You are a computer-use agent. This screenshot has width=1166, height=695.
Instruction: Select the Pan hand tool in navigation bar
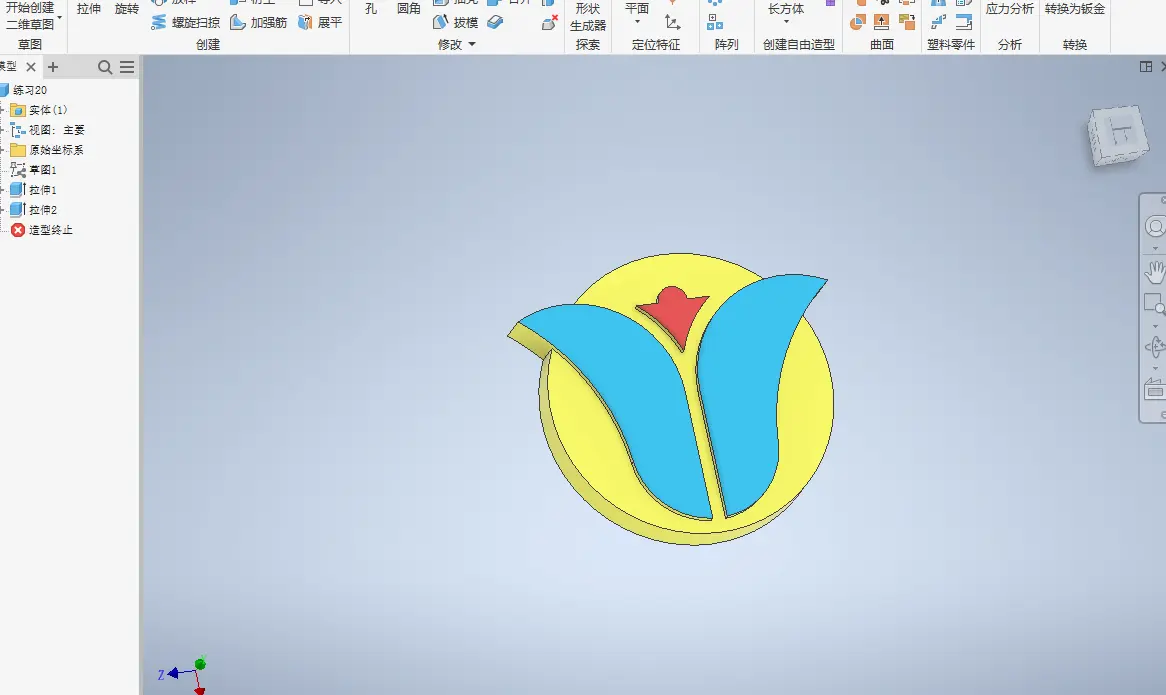point(1155,270)
